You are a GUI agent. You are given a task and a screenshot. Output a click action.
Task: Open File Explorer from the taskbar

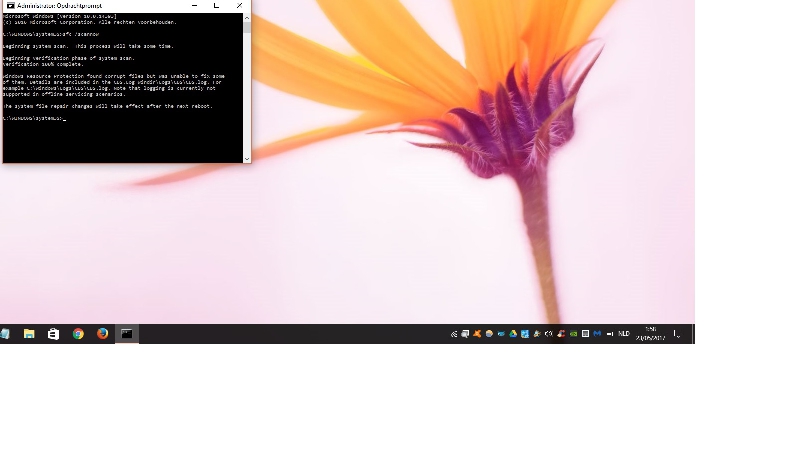tap(29, 334)
